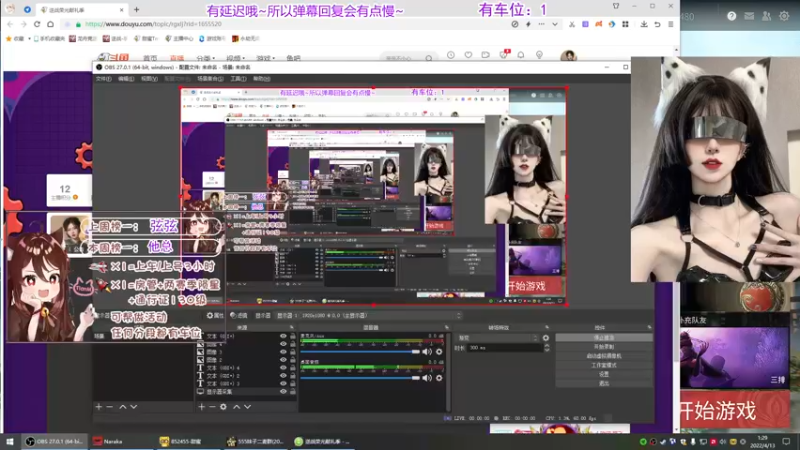800x450 pixels.
Task: Open the OBS 视图(V) menu
Action: point(149,79)
